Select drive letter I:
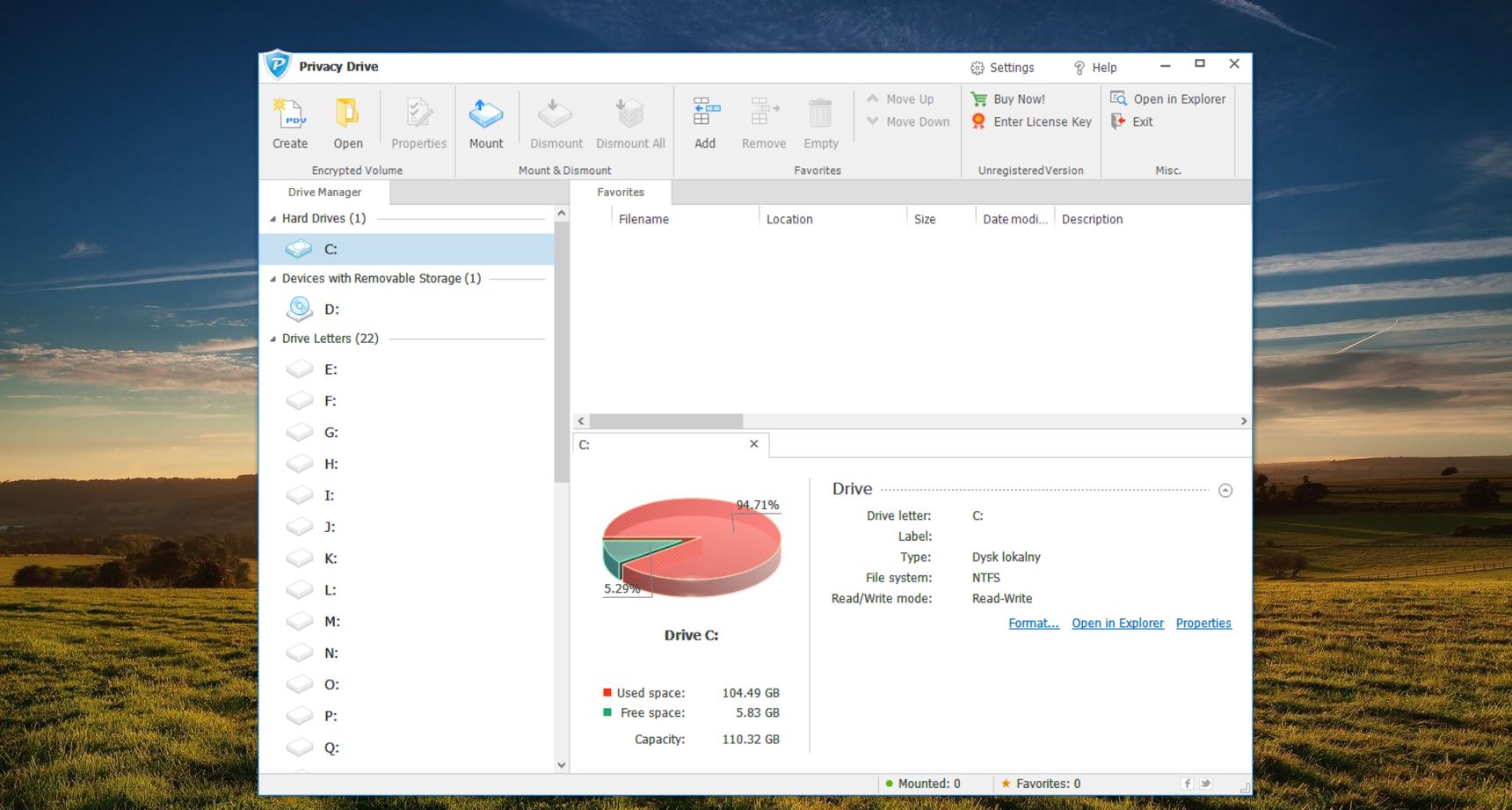 (407, 496)
